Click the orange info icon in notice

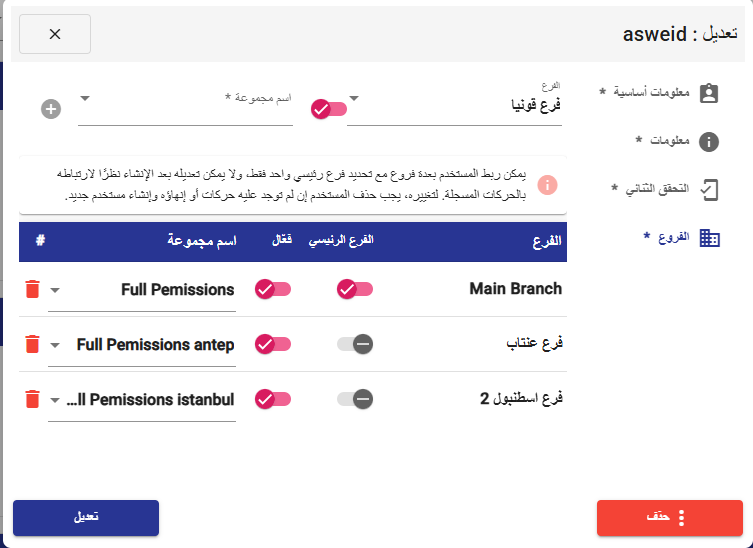(547, 185)
